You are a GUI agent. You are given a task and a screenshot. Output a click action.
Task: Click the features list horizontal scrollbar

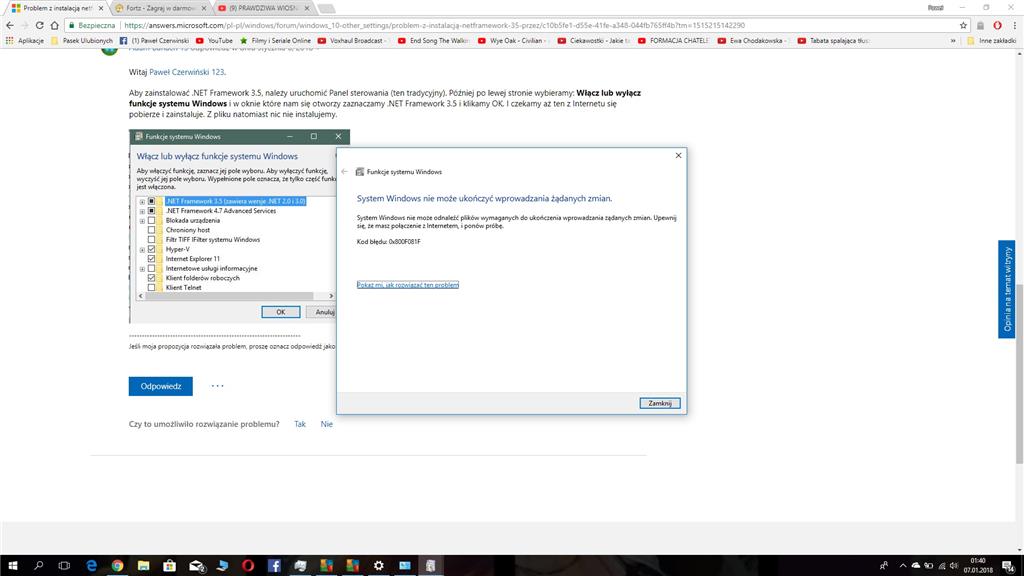(x=230, y=296)
